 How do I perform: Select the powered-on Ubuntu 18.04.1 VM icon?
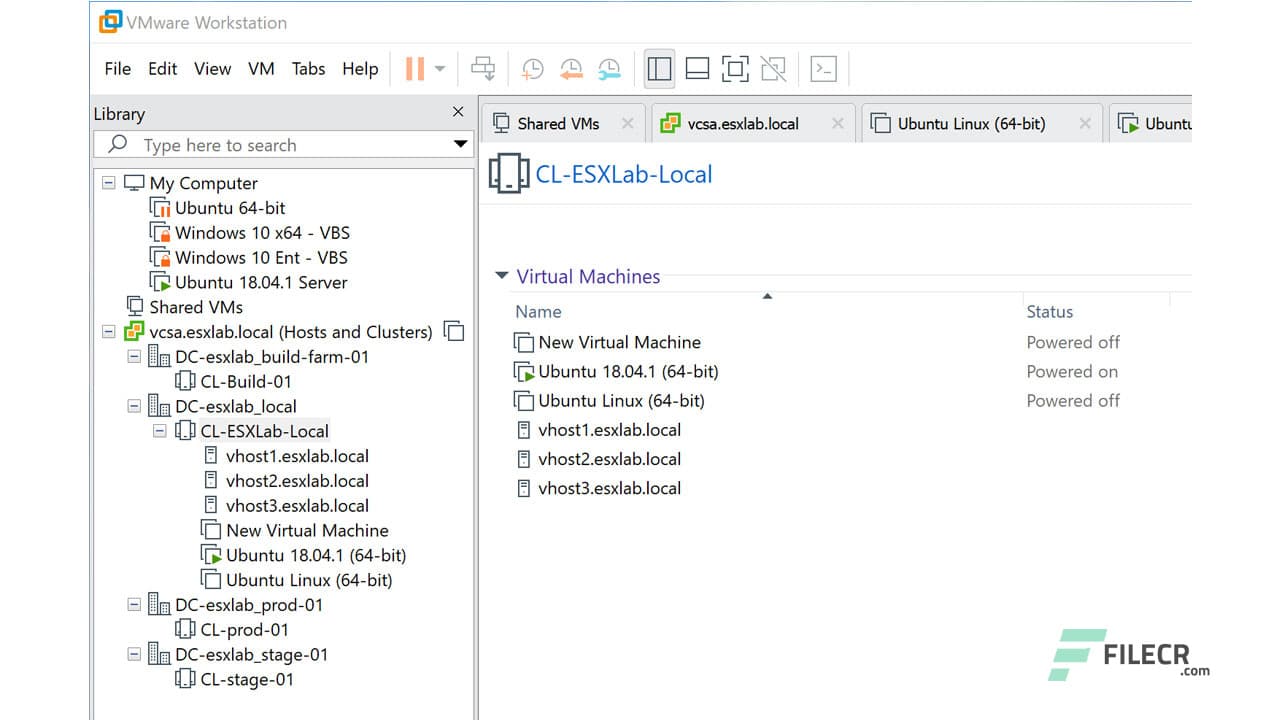click(x=524, y=371)
